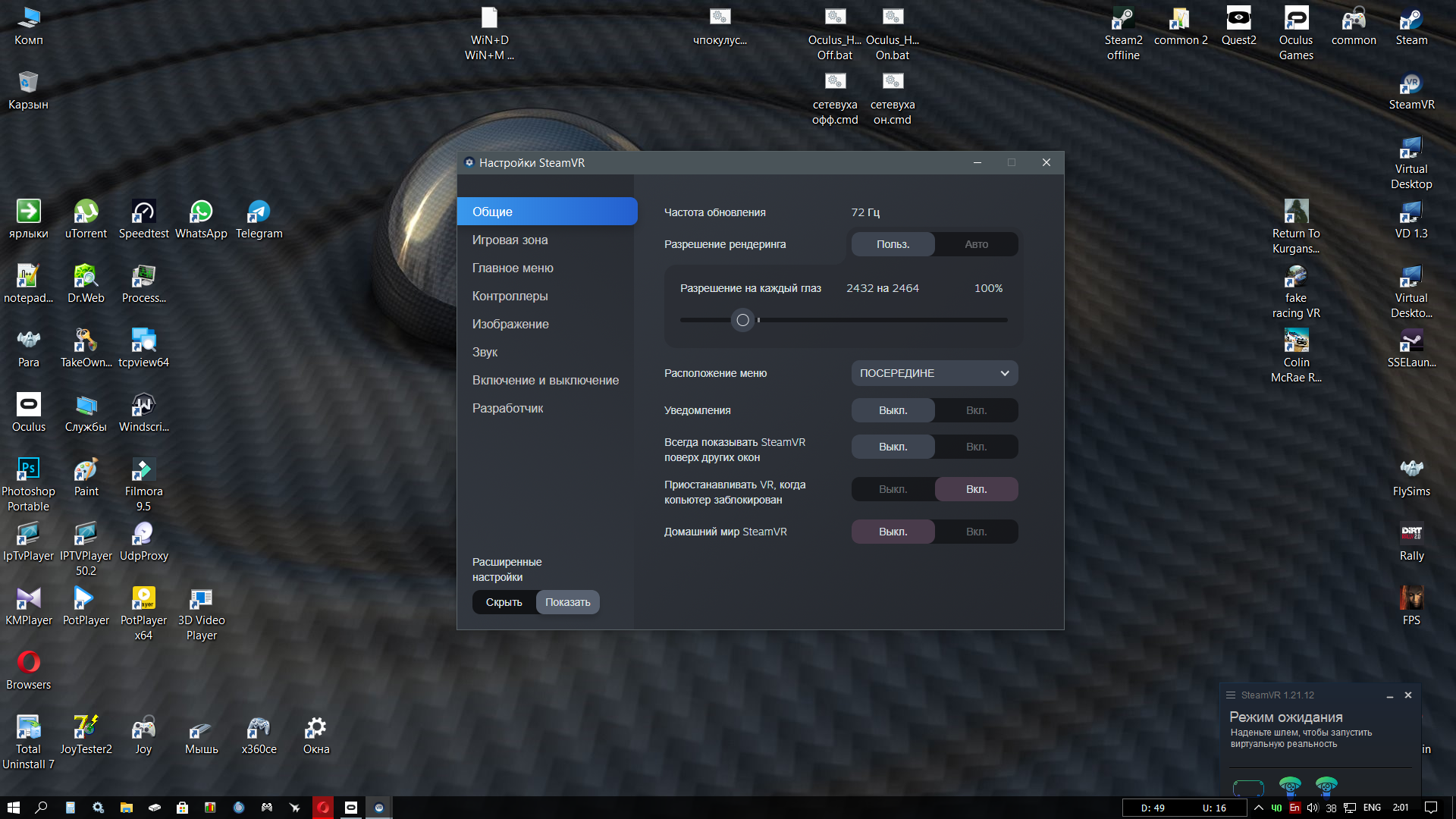Launch the SteamVR desktop shortcut

coord(1411,90)
